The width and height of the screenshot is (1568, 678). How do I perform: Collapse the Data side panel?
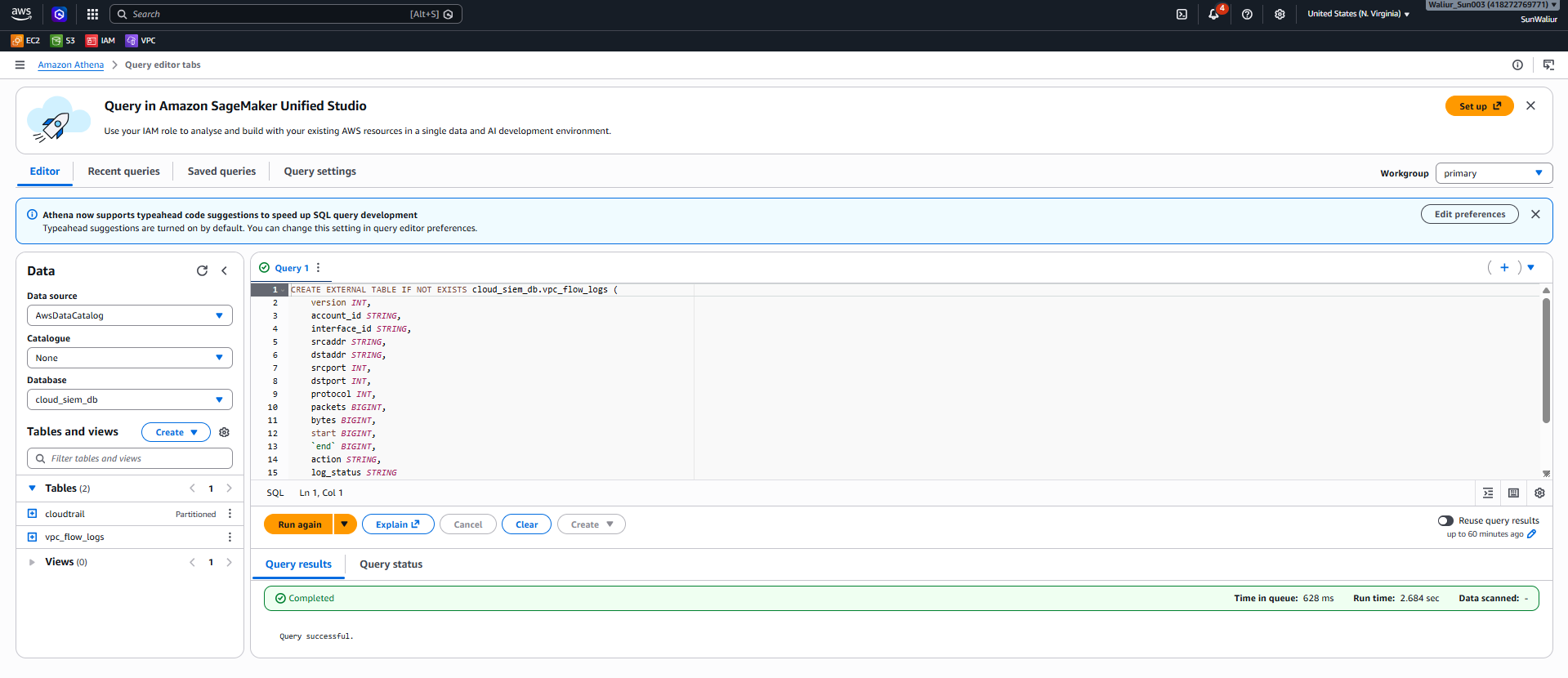(x=225, y=270)
